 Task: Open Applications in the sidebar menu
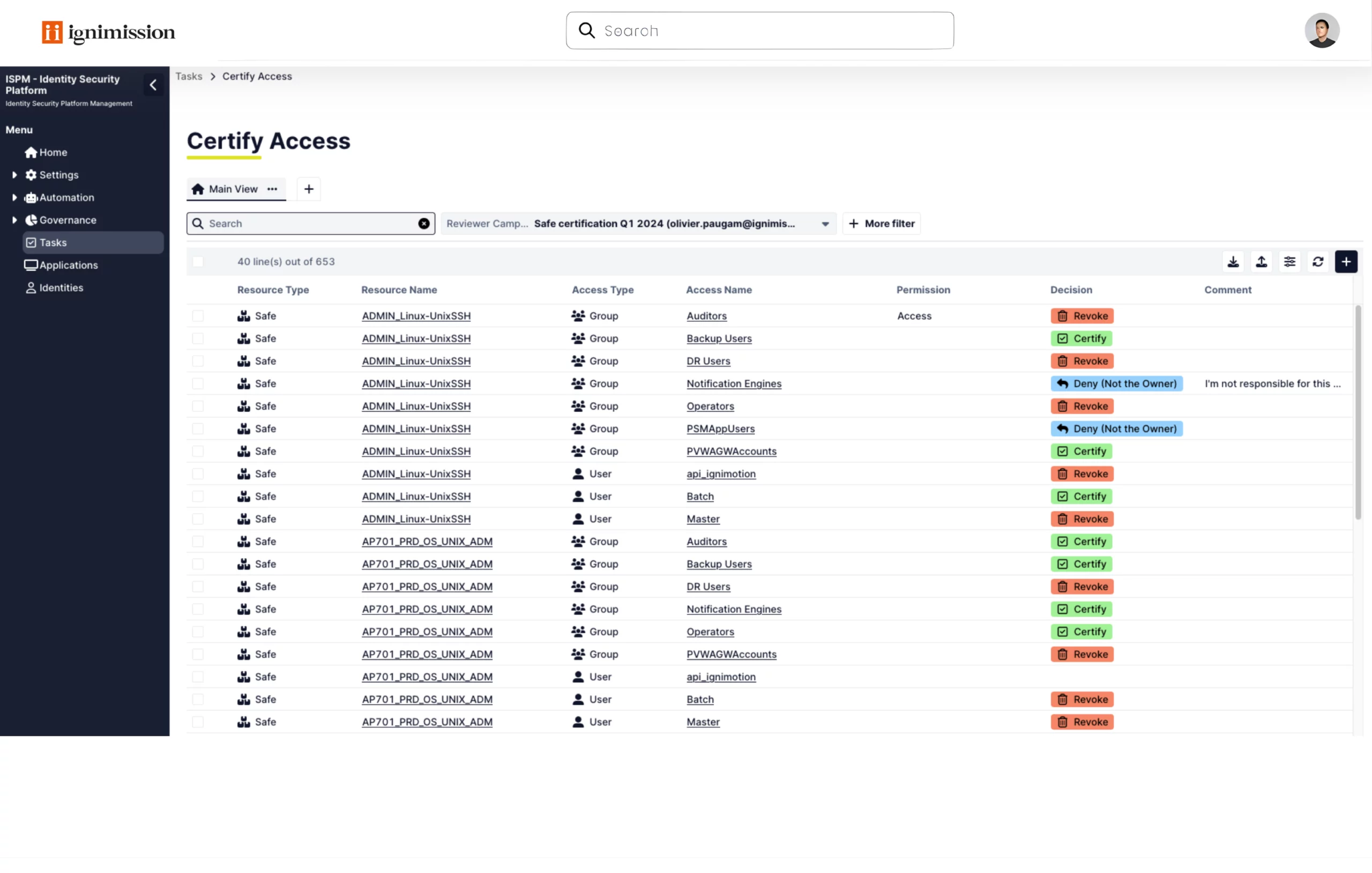(x=69, y=265)
